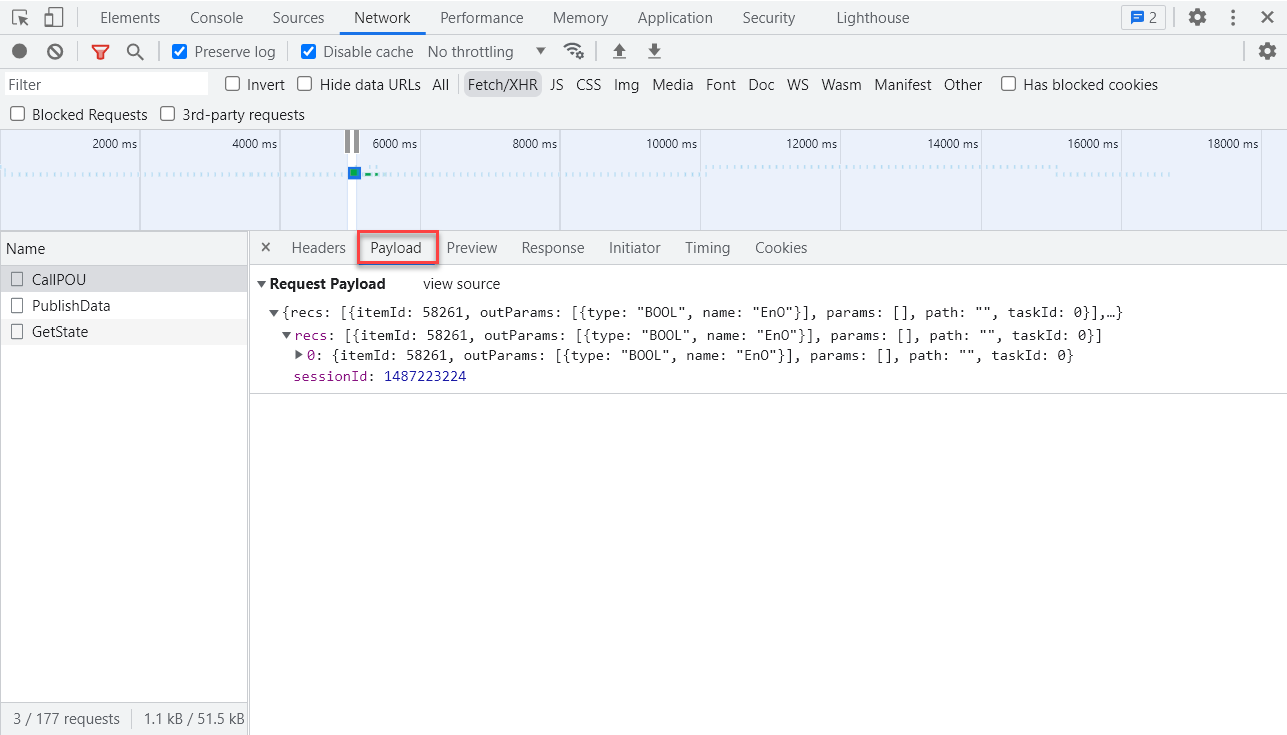The height and width of the screenshot is (735, 1287).
Task: Enable Hide data URLs checkbox
Action: tap(305, 84)
